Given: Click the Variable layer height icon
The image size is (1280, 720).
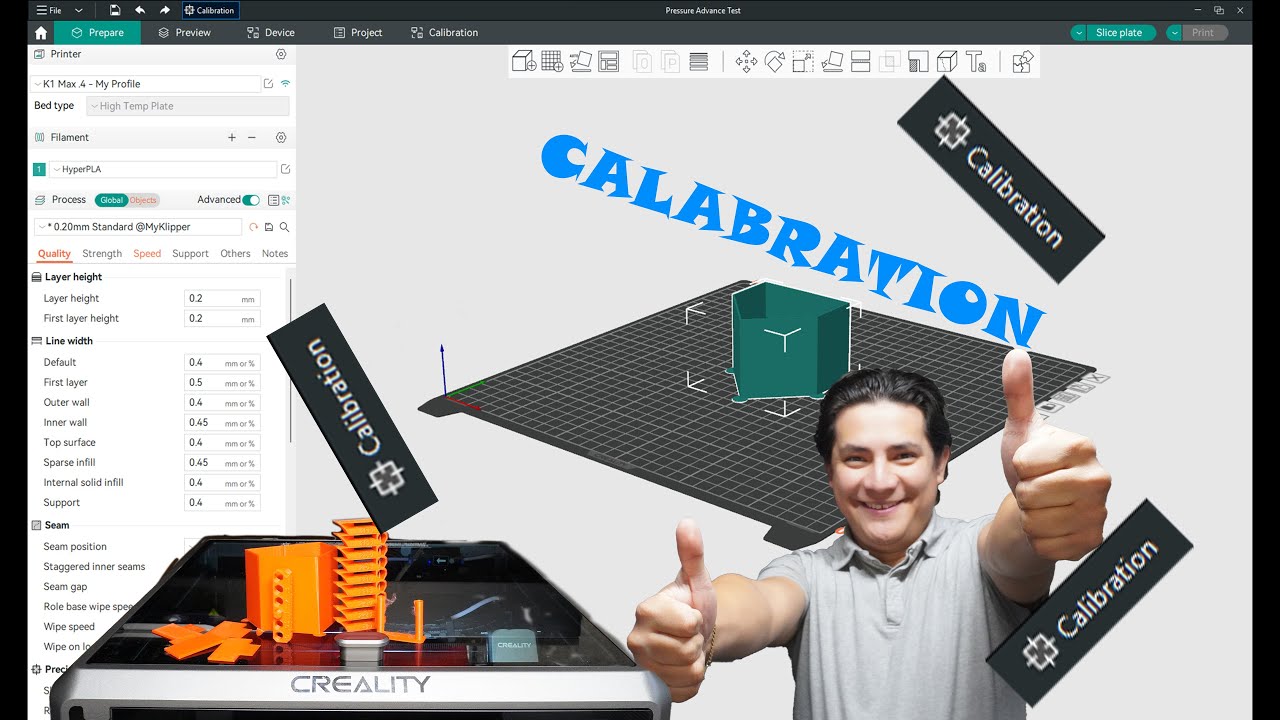Looking at the screenshot, I should coord(699,61).
